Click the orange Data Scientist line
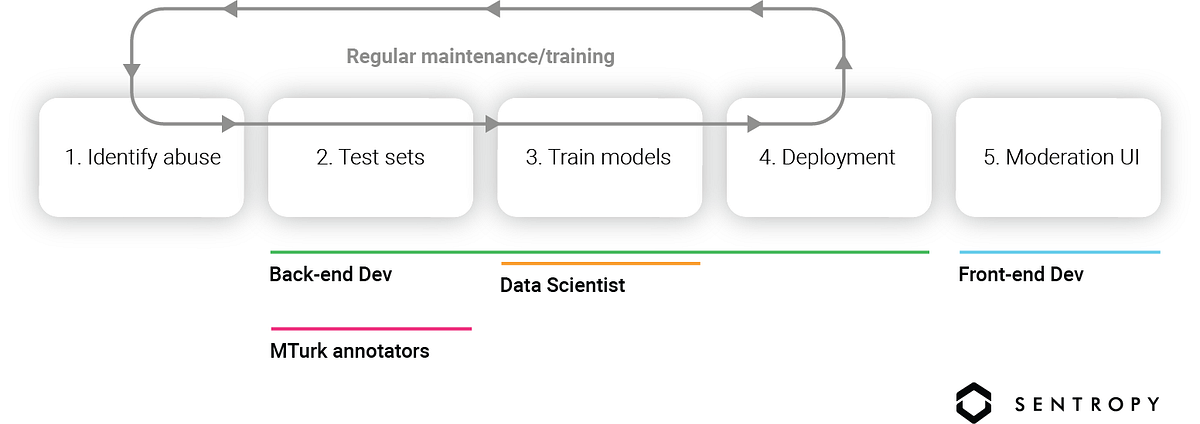 click(x=600, y=263)
